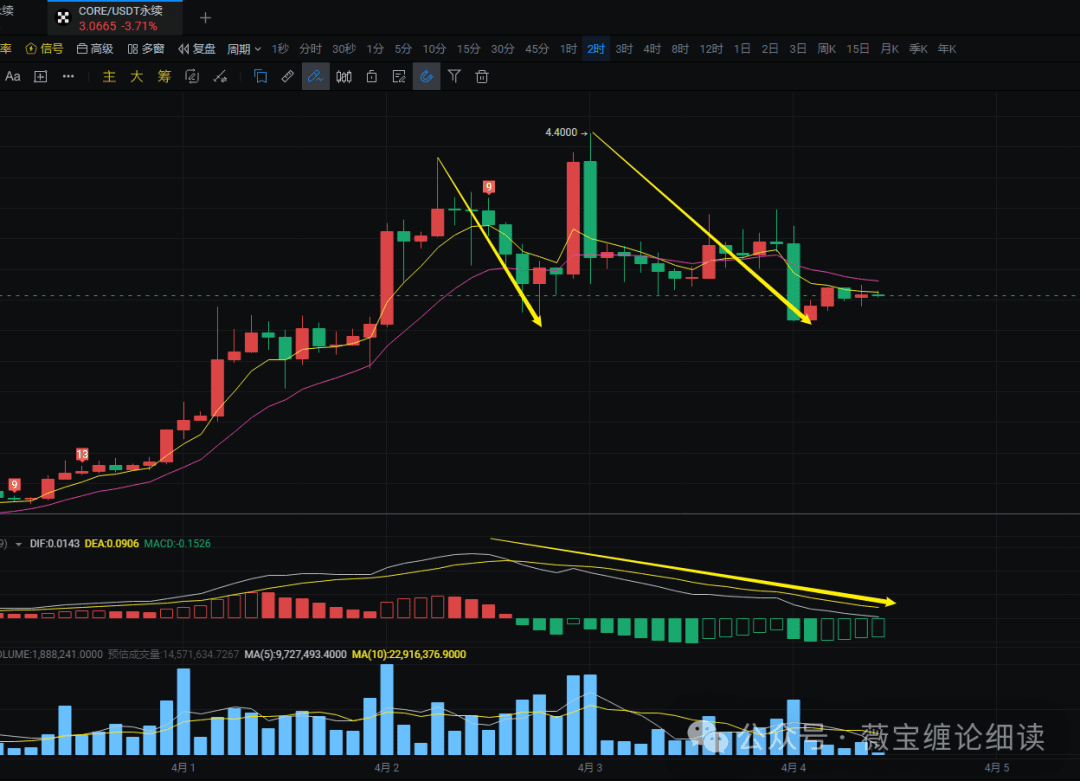The width and height of the screenshot is (1080, 781).
Task: Click the lock drawings icon
Action: pos(371,76)
